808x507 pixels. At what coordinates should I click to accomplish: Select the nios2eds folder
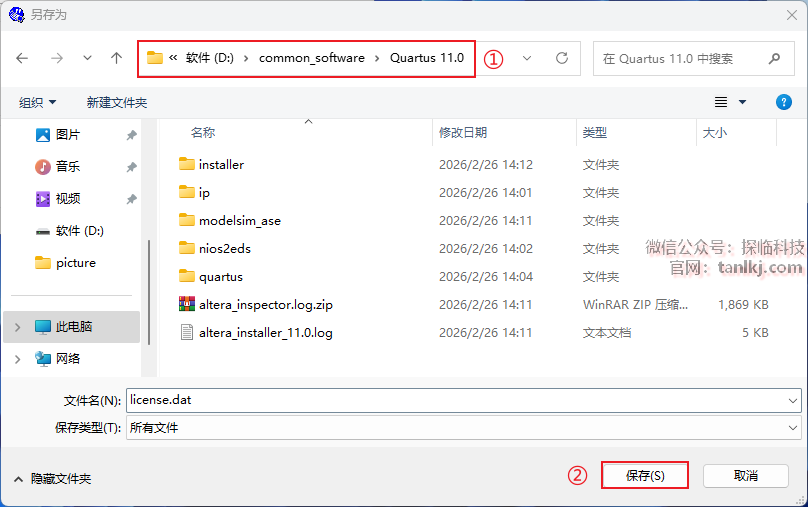point(225,249)
